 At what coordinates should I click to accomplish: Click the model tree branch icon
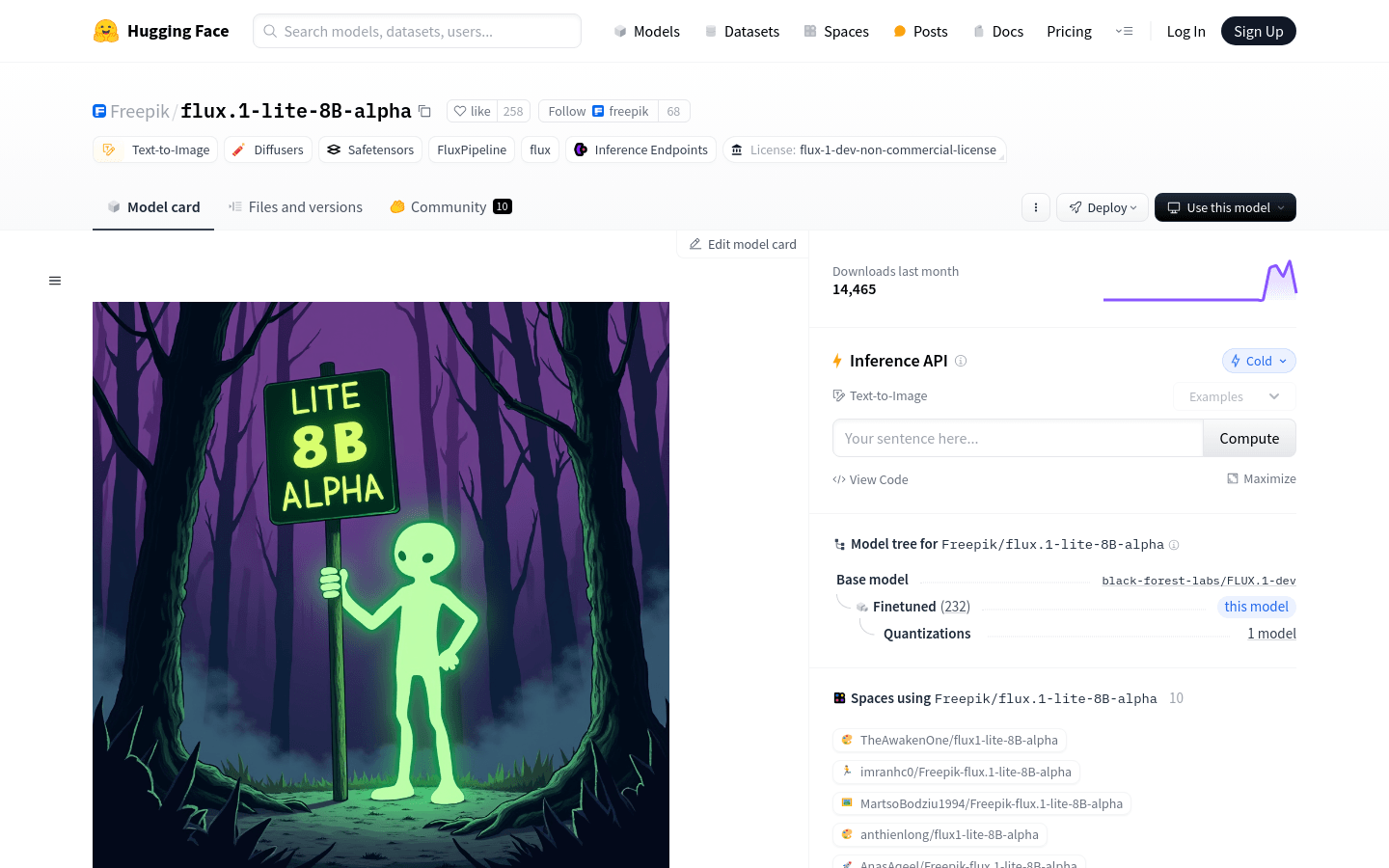click(x=839, y=544)
